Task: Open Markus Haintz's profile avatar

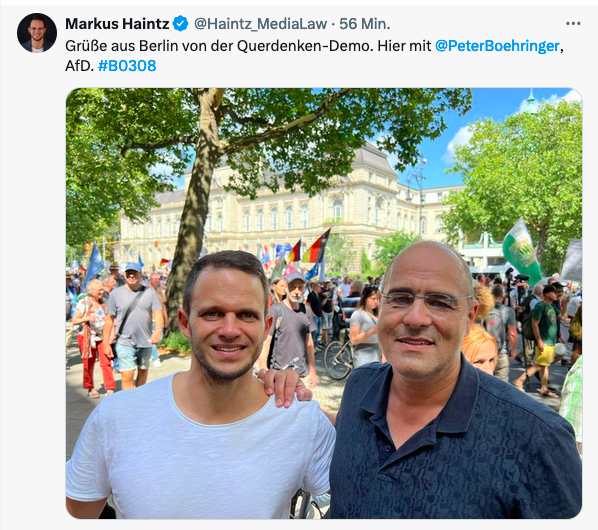Action: coord(37,33)
